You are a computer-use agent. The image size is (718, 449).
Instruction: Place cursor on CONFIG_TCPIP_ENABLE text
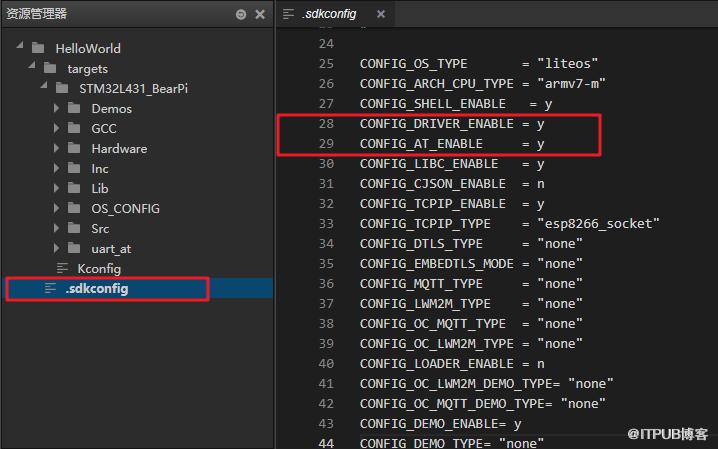(433, 204)
